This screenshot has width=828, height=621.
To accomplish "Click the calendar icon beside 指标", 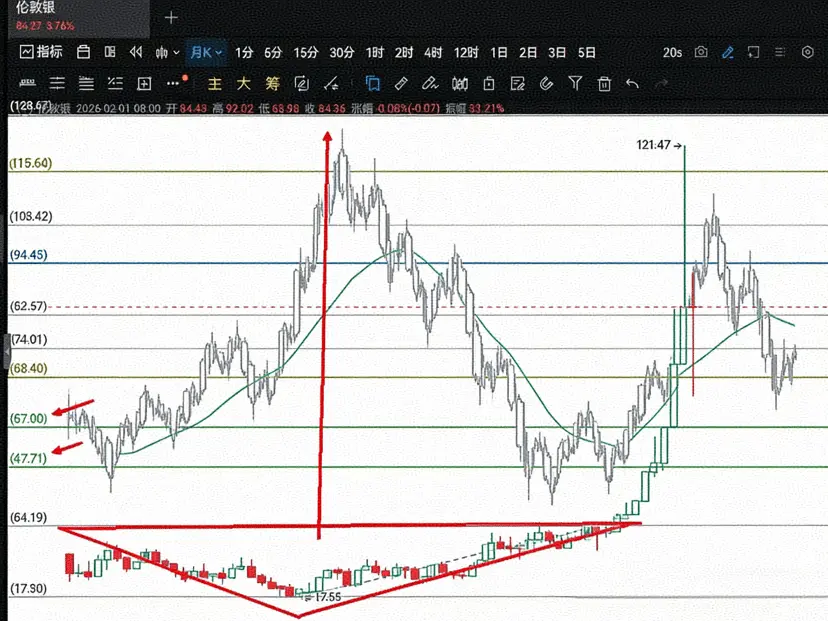I will click(83, 52).
